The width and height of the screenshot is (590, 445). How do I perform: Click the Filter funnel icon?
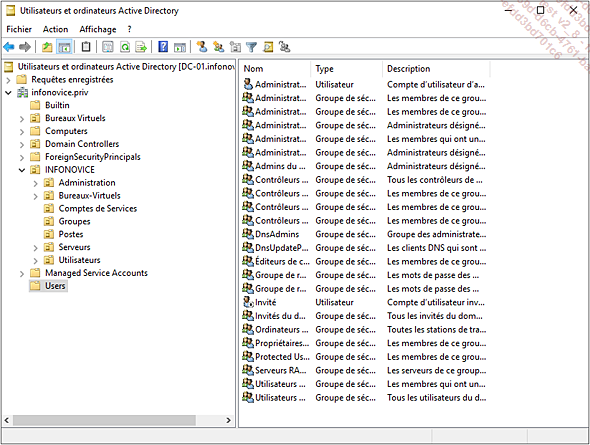click(x=251, y=47)
